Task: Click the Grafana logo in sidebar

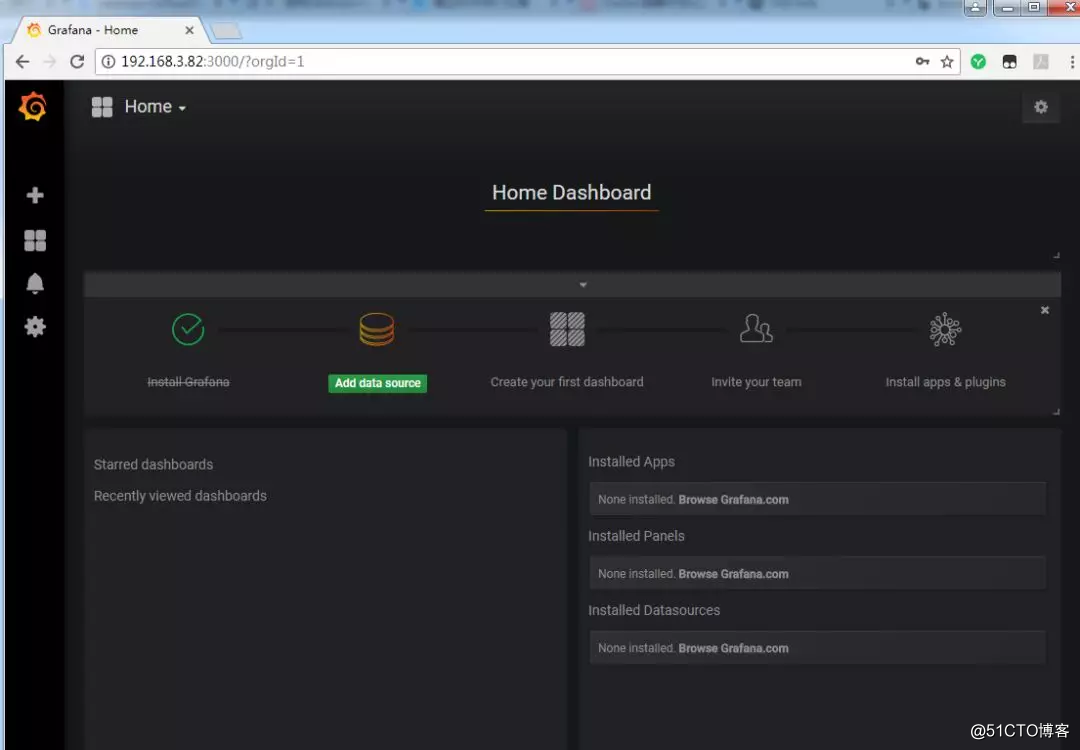Action: pos(33,107)
